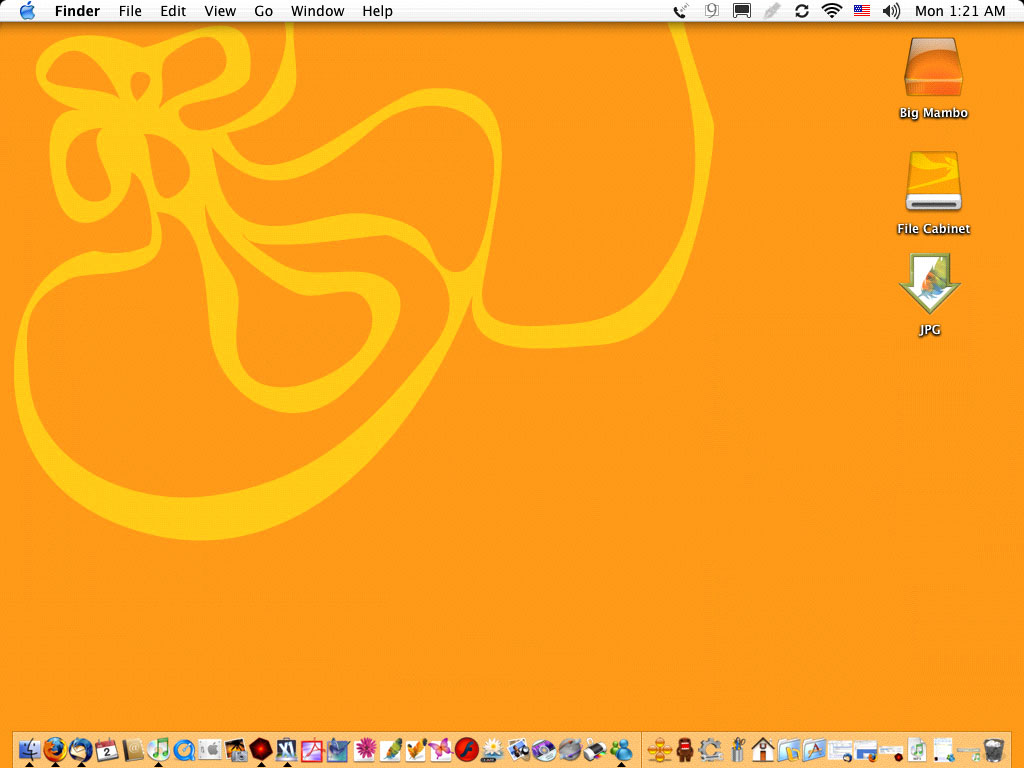
Task: Select the JPG droplet icon
Action: coord(930,285)
